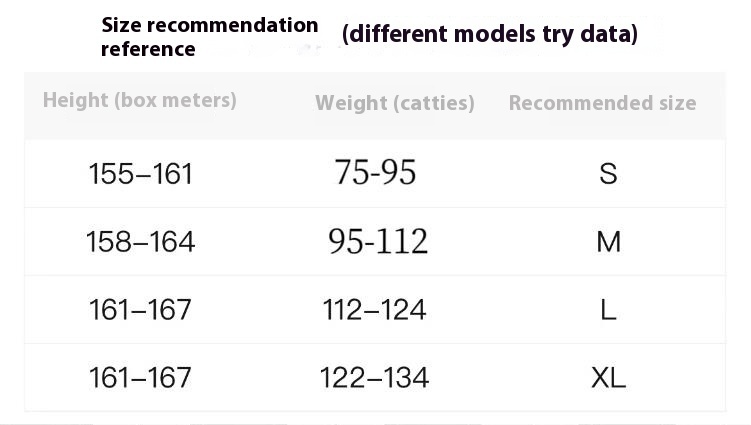Select the 'Recommended size' column header
The width and height of the screenshot is (751, 425).
click(602, 103)
